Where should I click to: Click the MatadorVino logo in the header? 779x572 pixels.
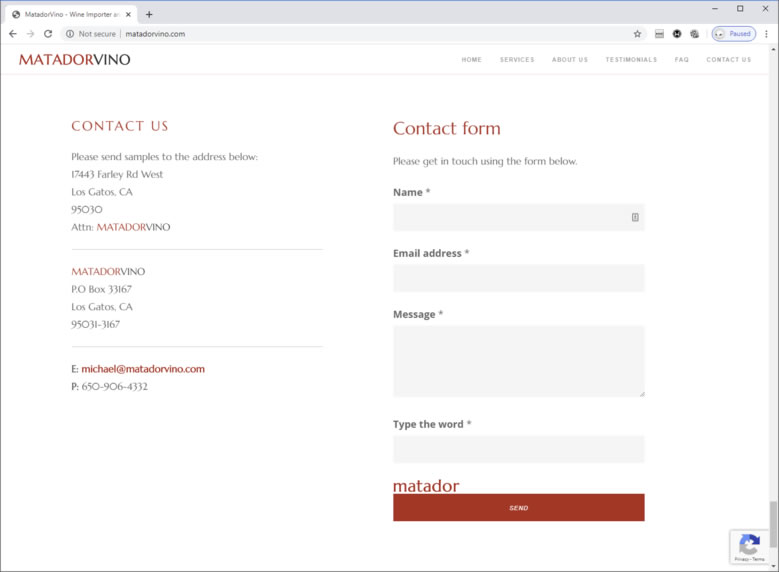tap(75, 60)
